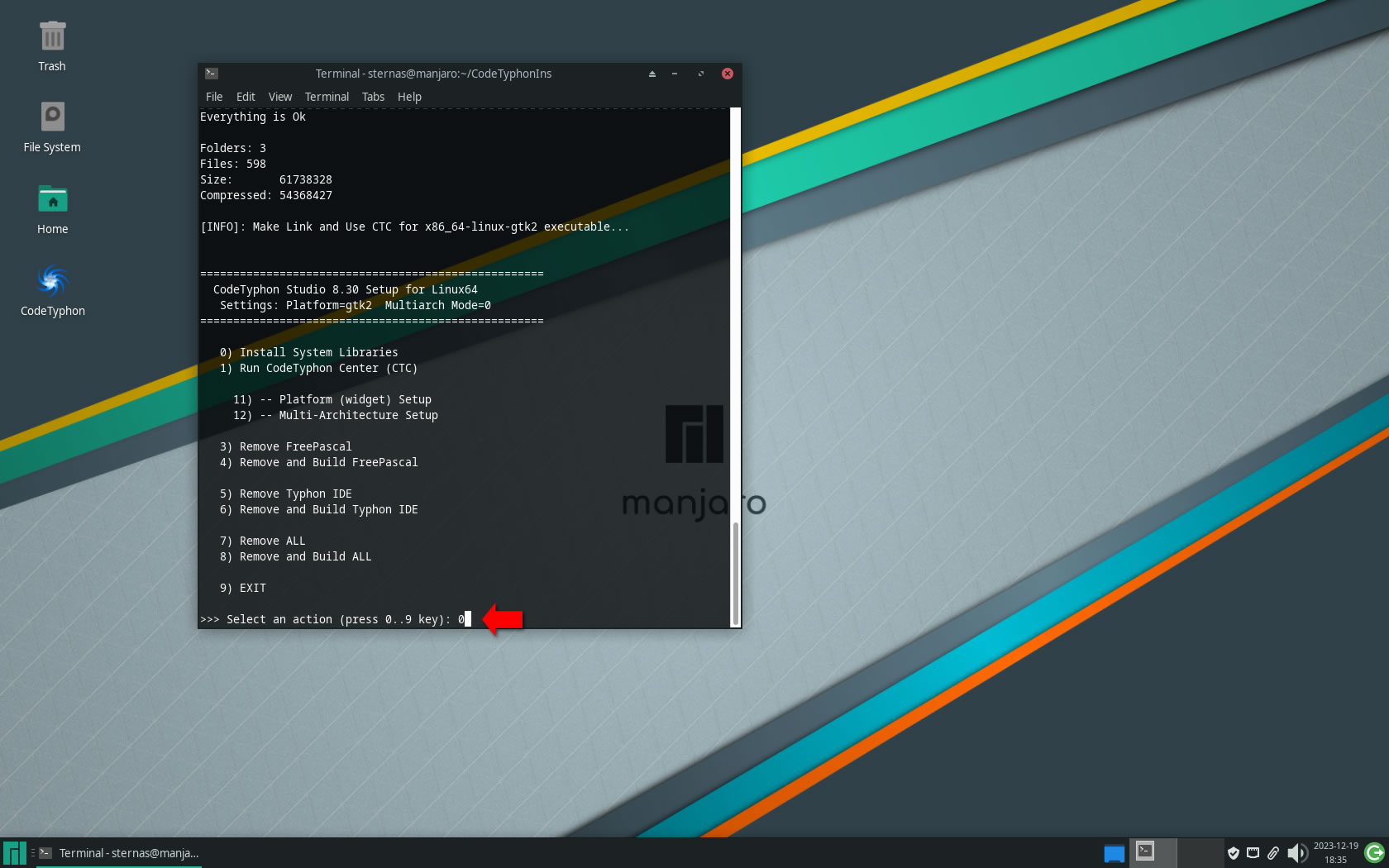The image size is (1389, 868).
Task: Click the date and time clock
Action: (1335, 853)
